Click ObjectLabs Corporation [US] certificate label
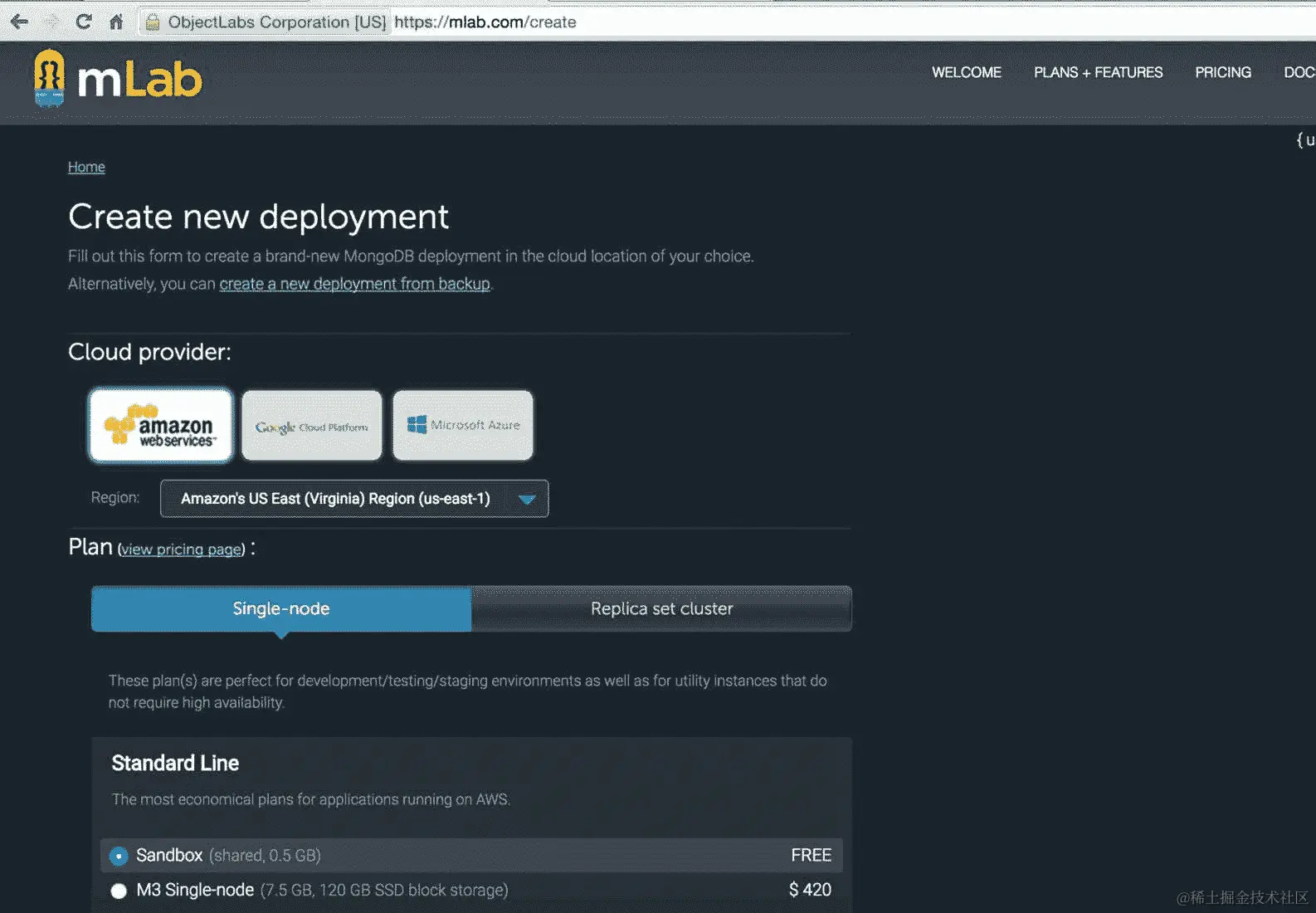 (277, 22)
